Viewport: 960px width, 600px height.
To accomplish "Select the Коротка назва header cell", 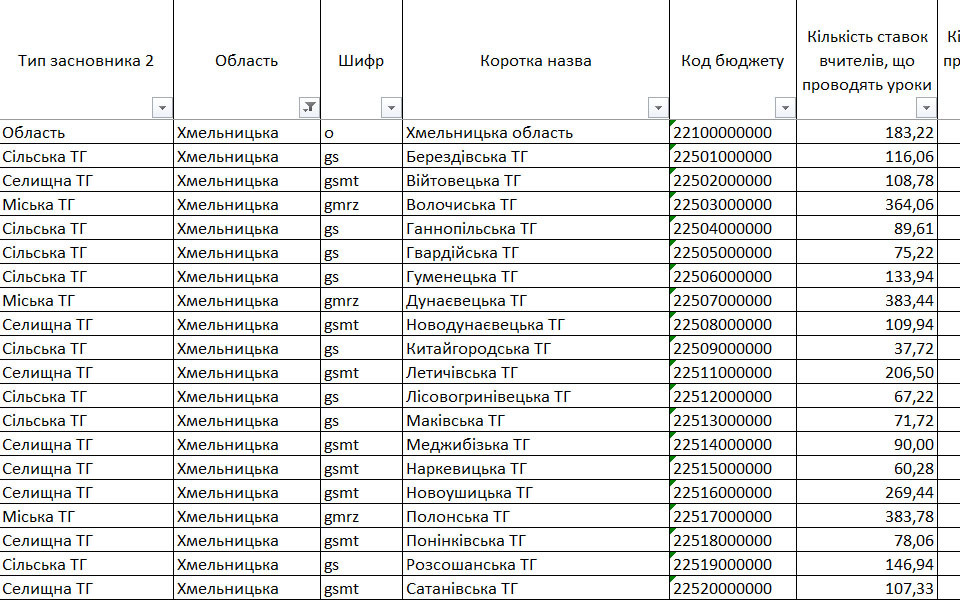I will (x=535, y=60).
